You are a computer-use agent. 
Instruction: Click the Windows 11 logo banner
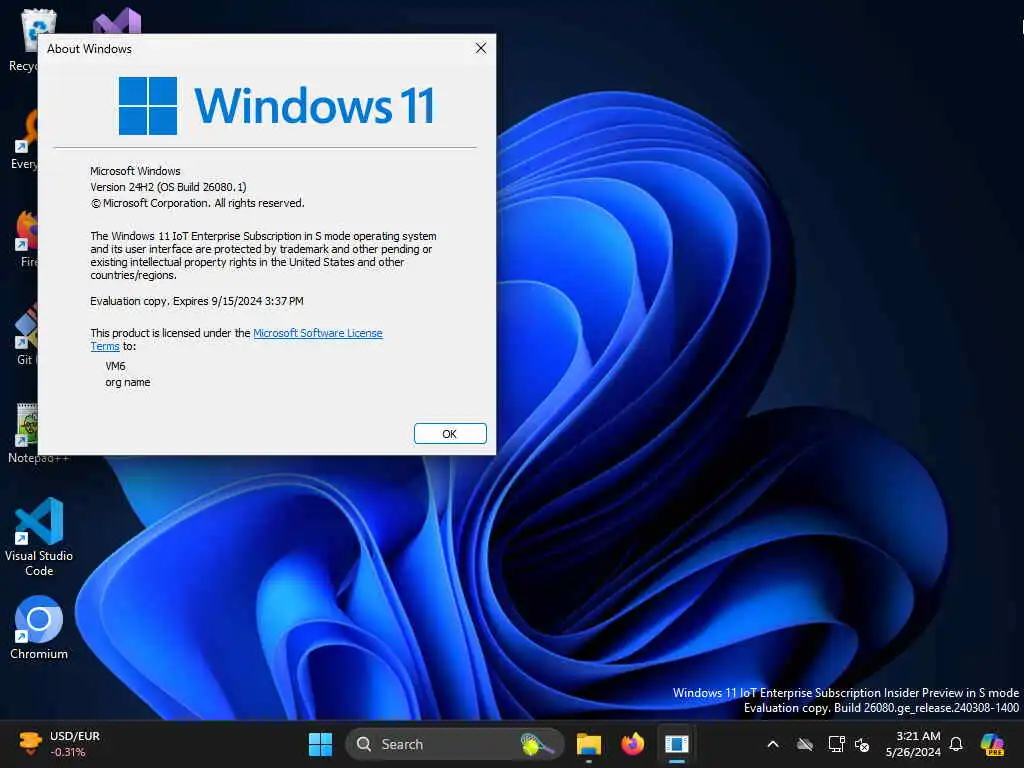click(277, 105)
